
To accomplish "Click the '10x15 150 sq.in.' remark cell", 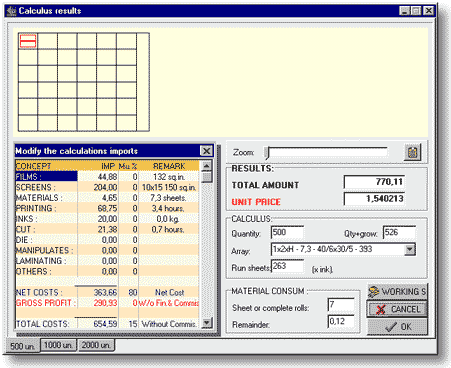I will tap(169, 187).
